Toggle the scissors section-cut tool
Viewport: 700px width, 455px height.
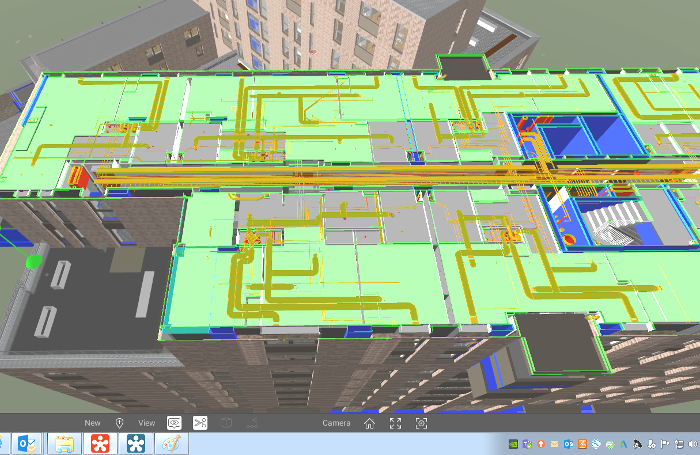pos(200,422)
